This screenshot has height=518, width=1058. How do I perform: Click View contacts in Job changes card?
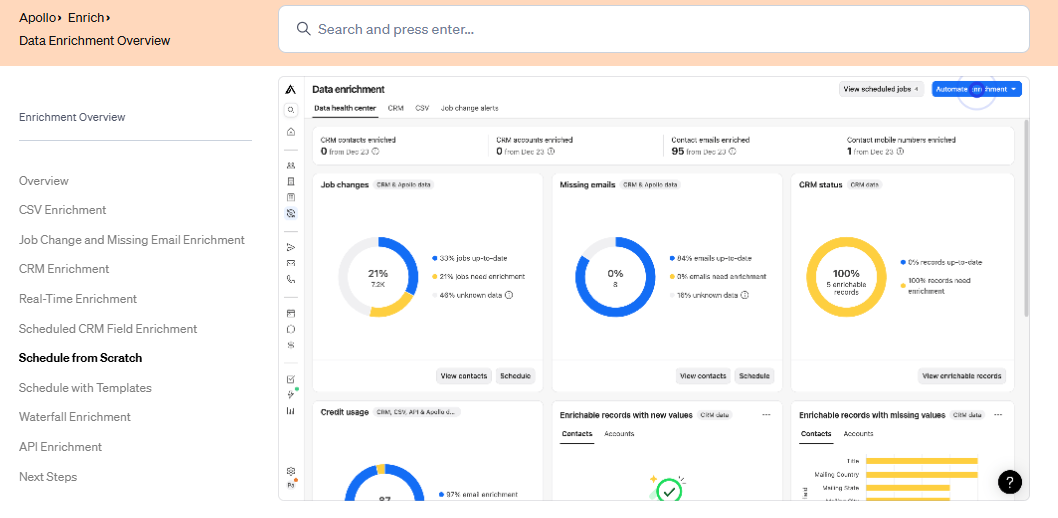pos(464,376)
